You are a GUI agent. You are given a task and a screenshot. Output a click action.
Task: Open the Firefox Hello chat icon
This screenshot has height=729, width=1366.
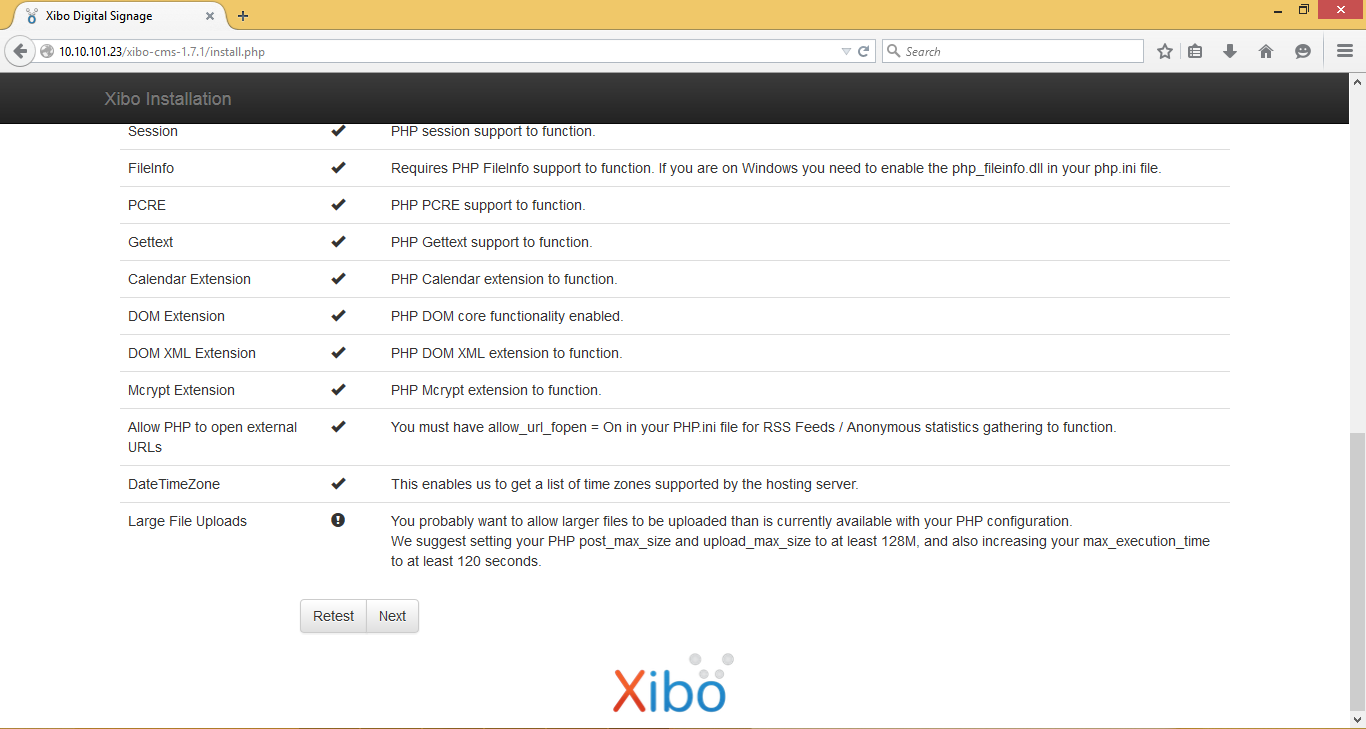(1301, 50)
